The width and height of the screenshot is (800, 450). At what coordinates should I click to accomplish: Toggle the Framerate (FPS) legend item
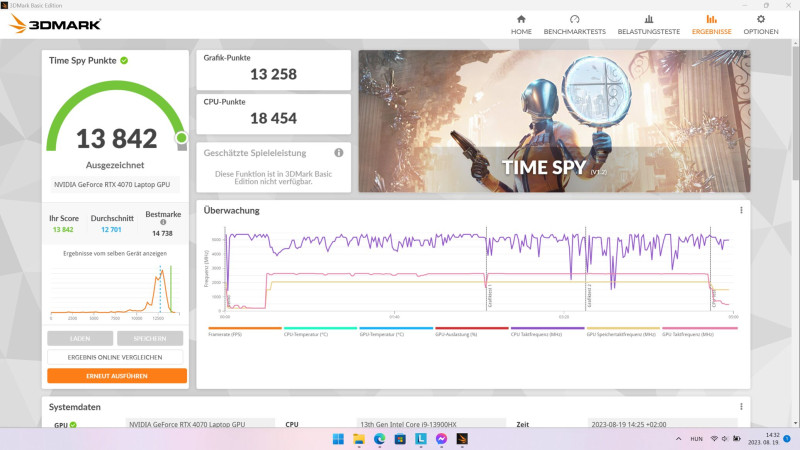coord(244,332)
